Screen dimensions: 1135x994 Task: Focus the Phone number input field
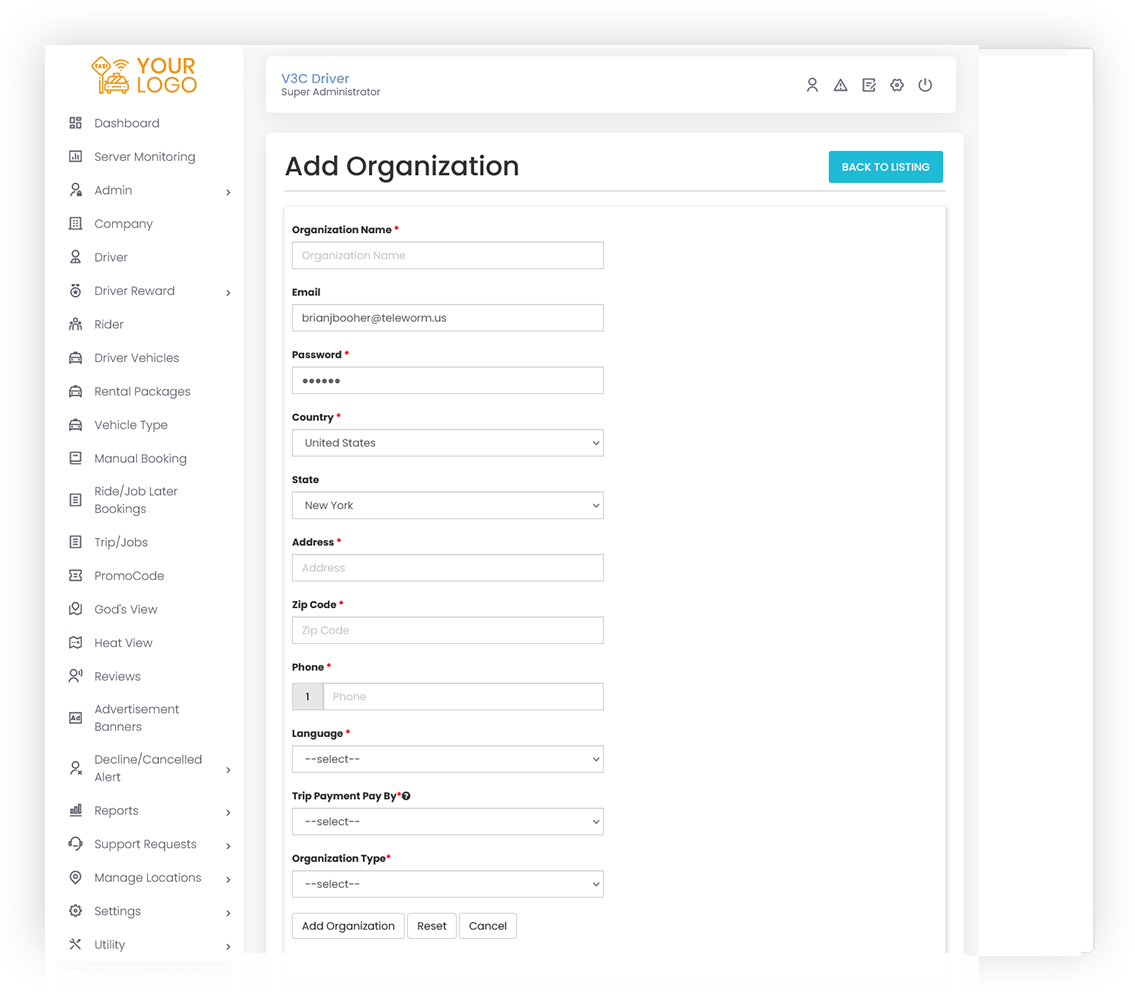pyautogui.click(x=463, y=696)
